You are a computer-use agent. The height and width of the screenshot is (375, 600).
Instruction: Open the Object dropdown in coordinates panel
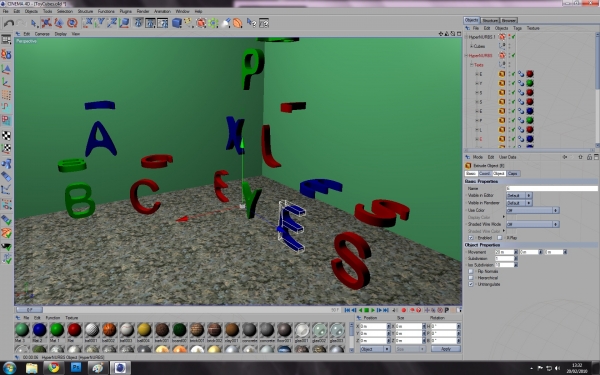375,349
